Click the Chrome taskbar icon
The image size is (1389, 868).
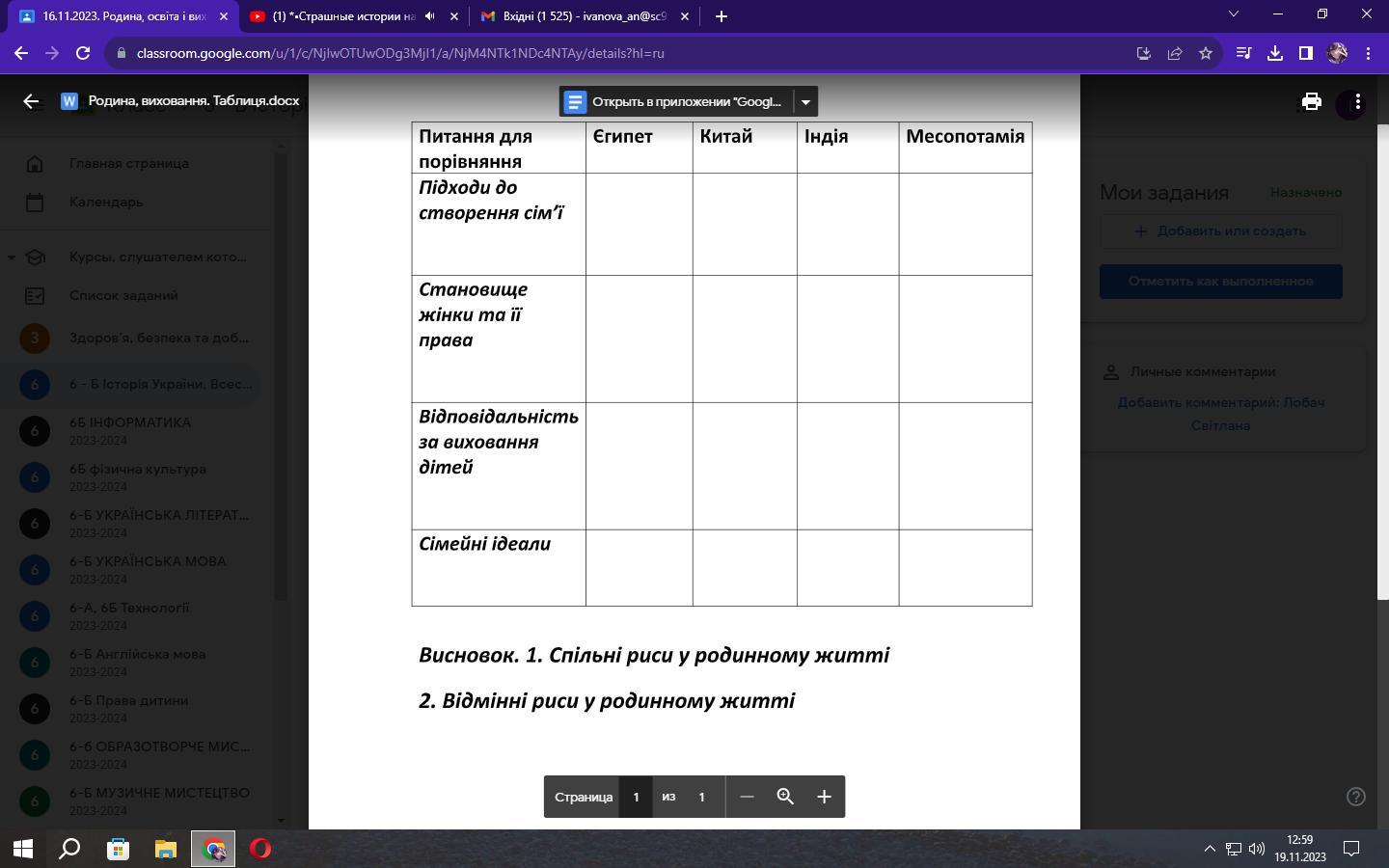point(213,849)
